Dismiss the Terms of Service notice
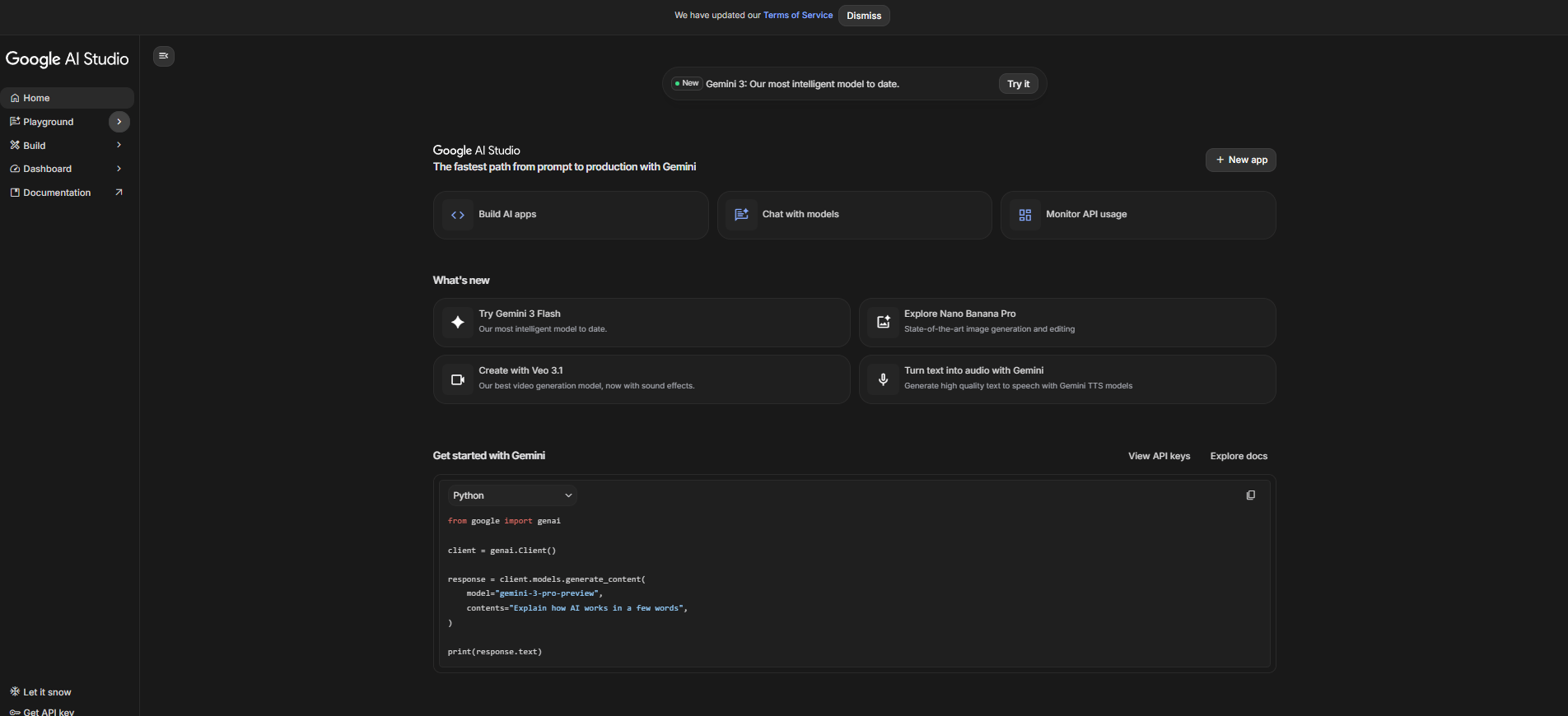 pyautogui.click(x=864, y=16)
